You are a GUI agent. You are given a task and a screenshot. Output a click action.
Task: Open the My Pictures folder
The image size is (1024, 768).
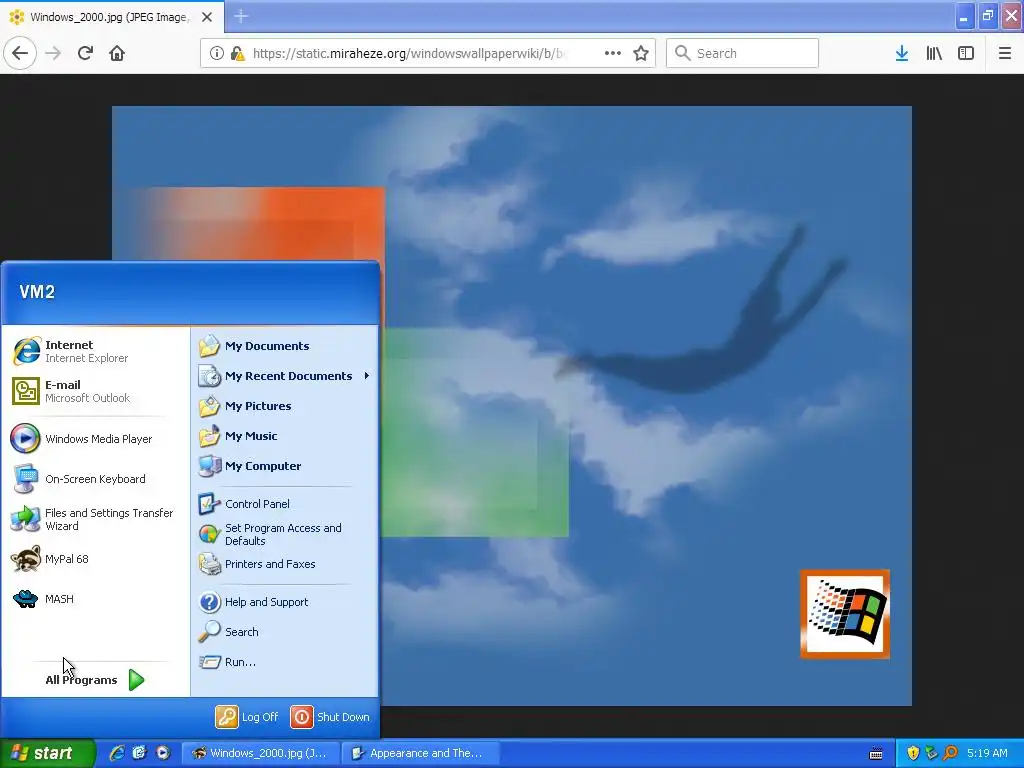(x=285, y=406)
